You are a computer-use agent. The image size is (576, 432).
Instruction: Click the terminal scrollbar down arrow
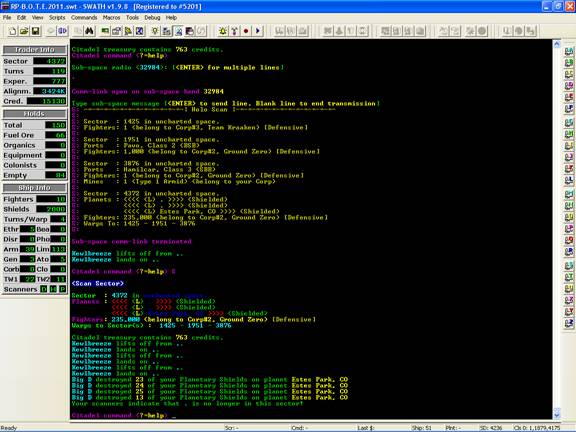tap(557, 415)
